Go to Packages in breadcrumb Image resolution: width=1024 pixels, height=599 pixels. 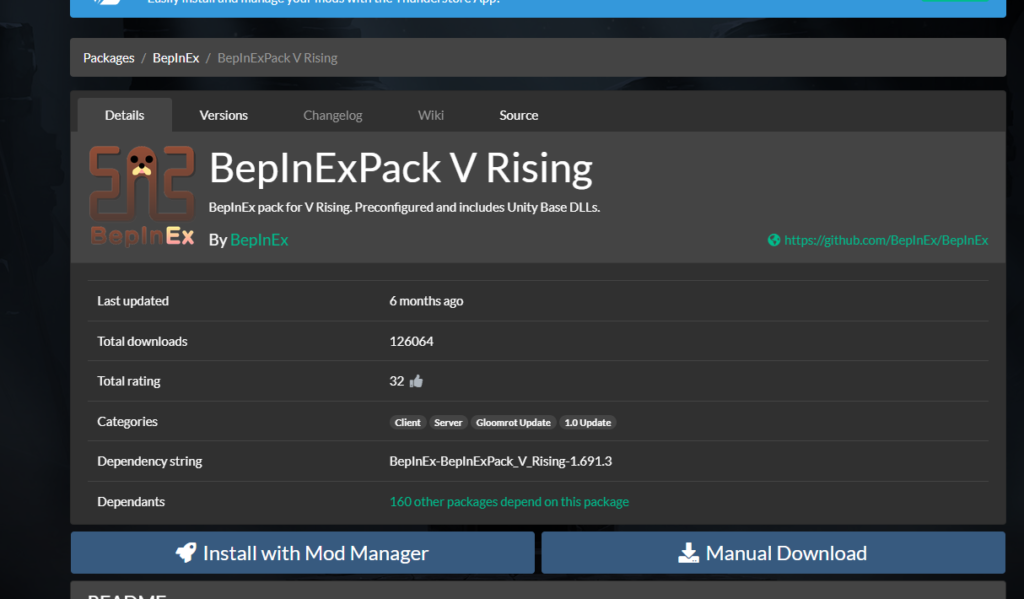[109, 58]
